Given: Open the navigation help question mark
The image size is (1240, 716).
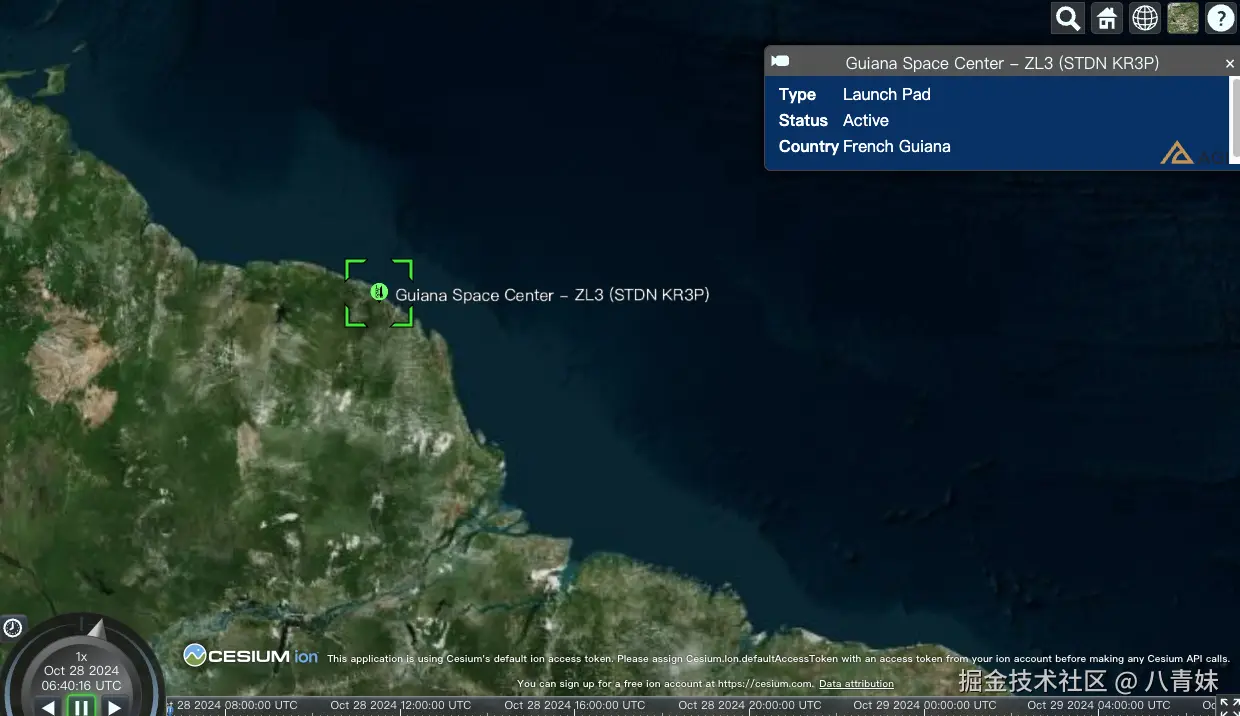Looking at the screenshot, I should pos(1221,18).
